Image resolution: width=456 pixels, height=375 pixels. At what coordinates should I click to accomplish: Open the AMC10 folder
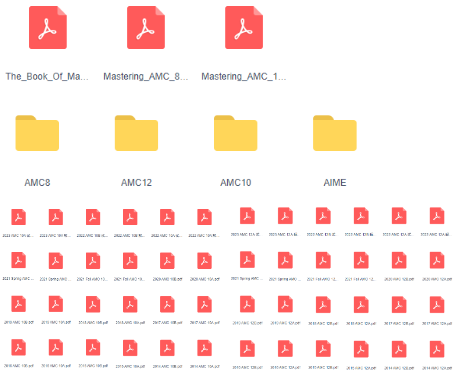(235, 133)
